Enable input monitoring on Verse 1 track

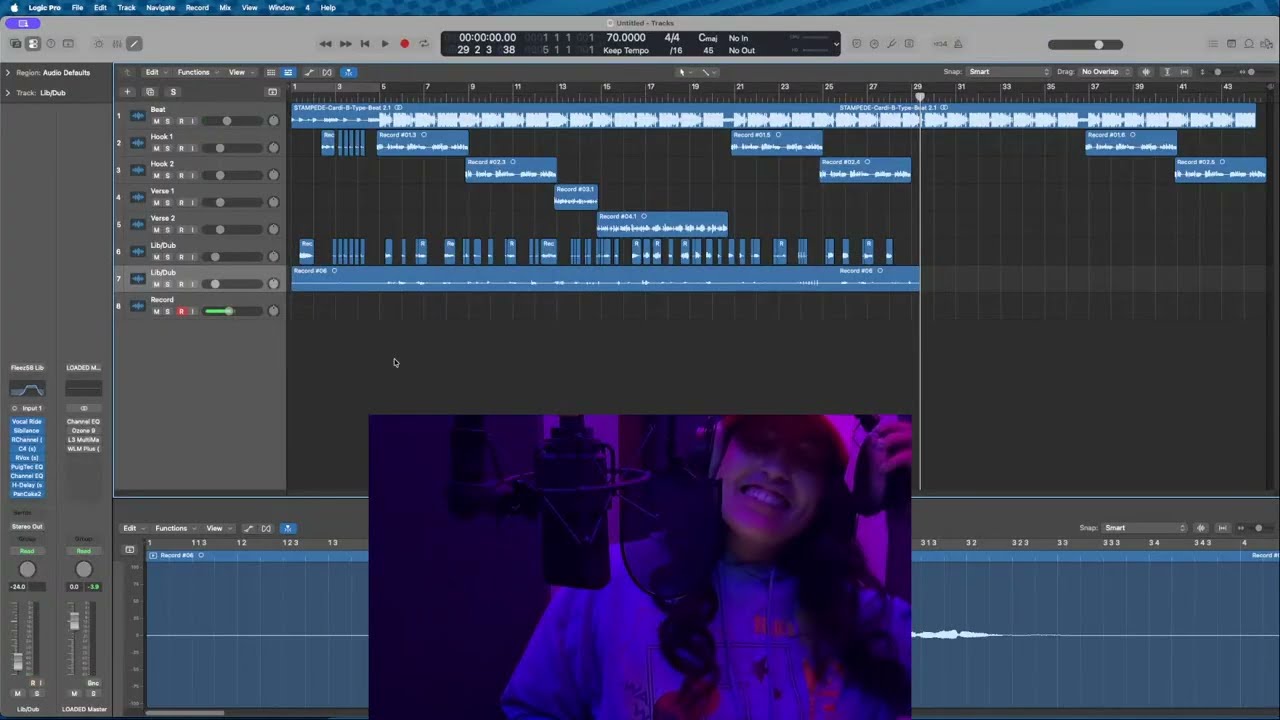click(x=192, y=202)
